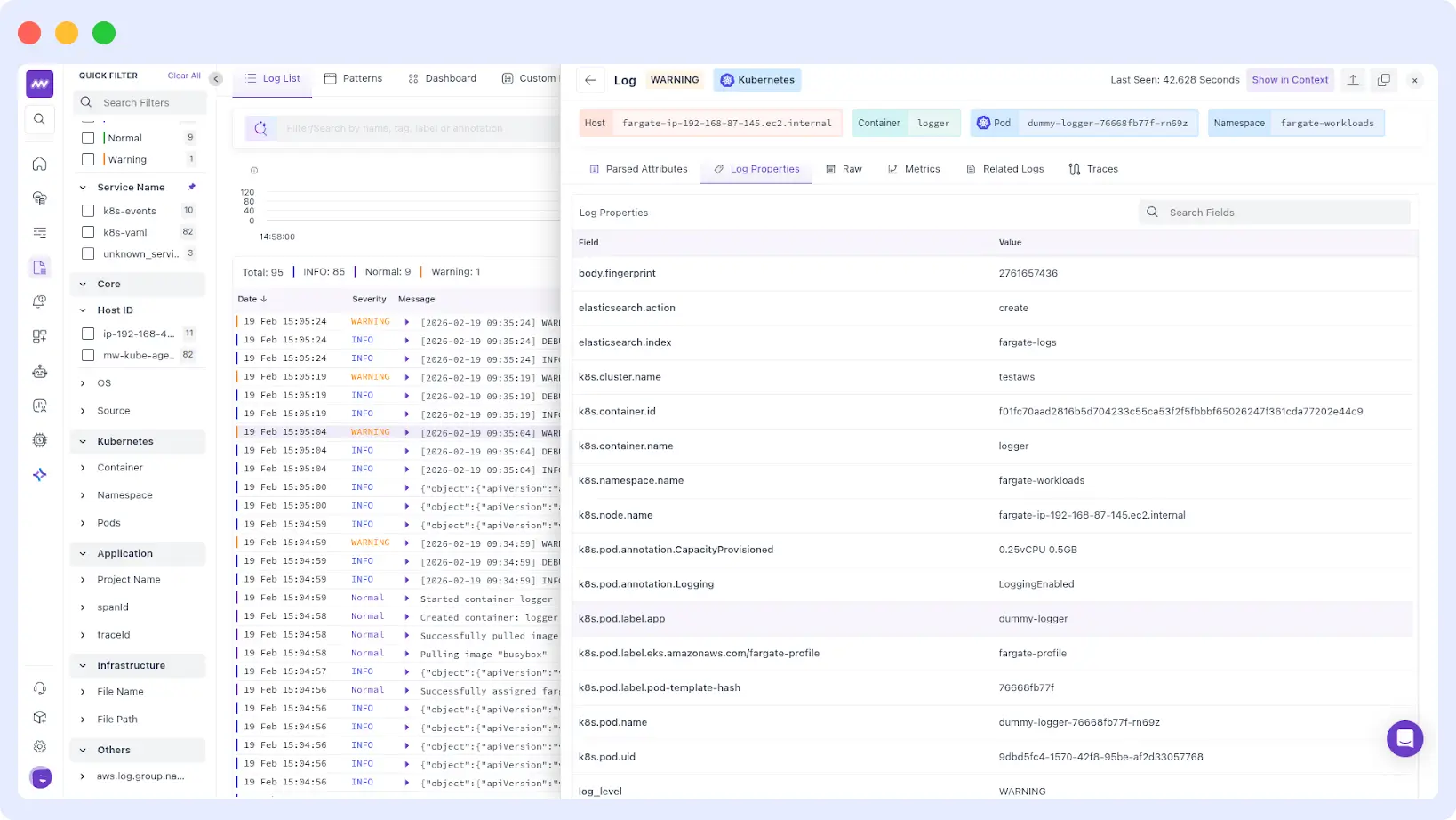Open the home icon in left sidebar
Image resolution: width=1456 pixels, height=820 pixels.
pos(39,164)
